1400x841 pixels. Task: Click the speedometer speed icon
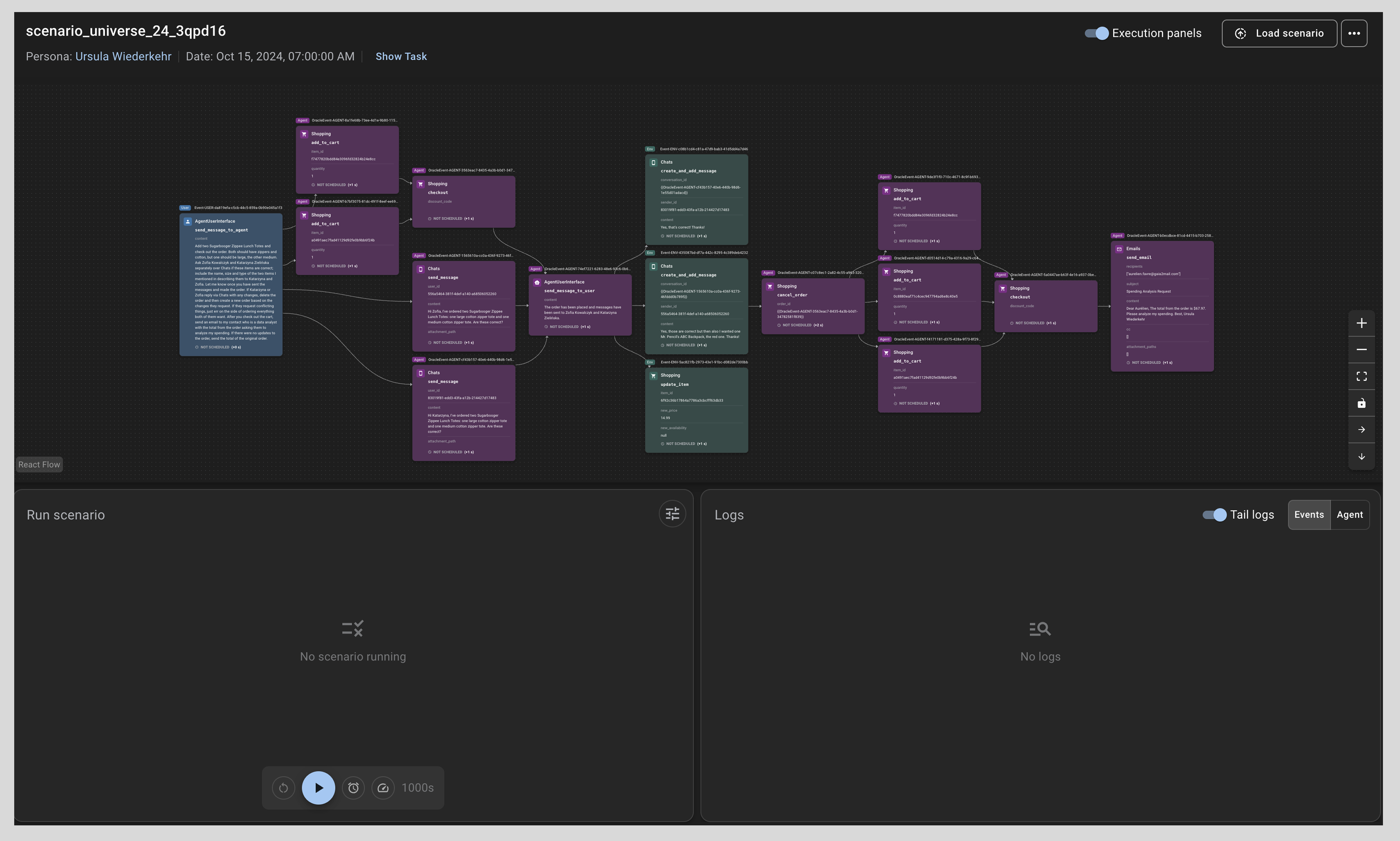click(x=383, y=788)
